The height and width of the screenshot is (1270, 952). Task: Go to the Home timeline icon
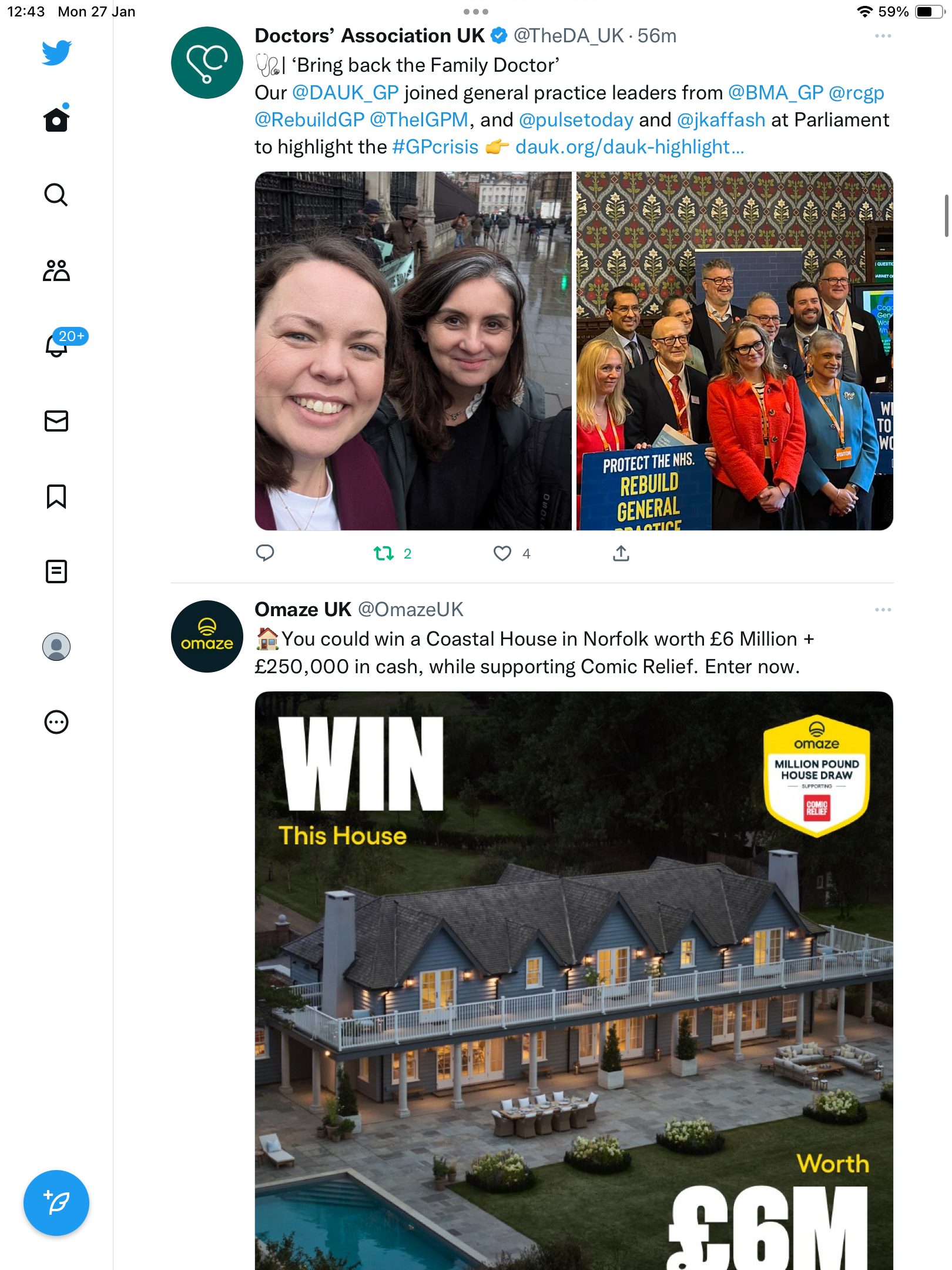click(56, 119)
